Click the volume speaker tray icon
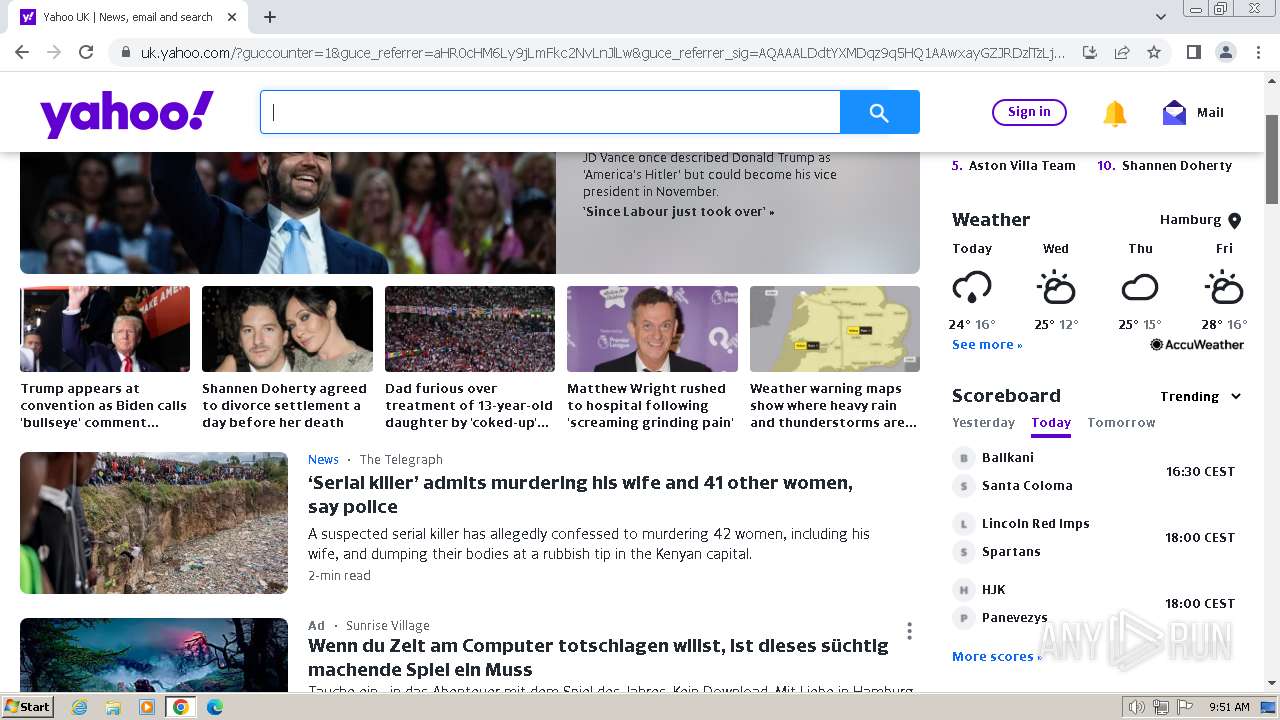The height and width of the screenshot is (720, 1280). pyautogui.click(x=1137, y=707)
